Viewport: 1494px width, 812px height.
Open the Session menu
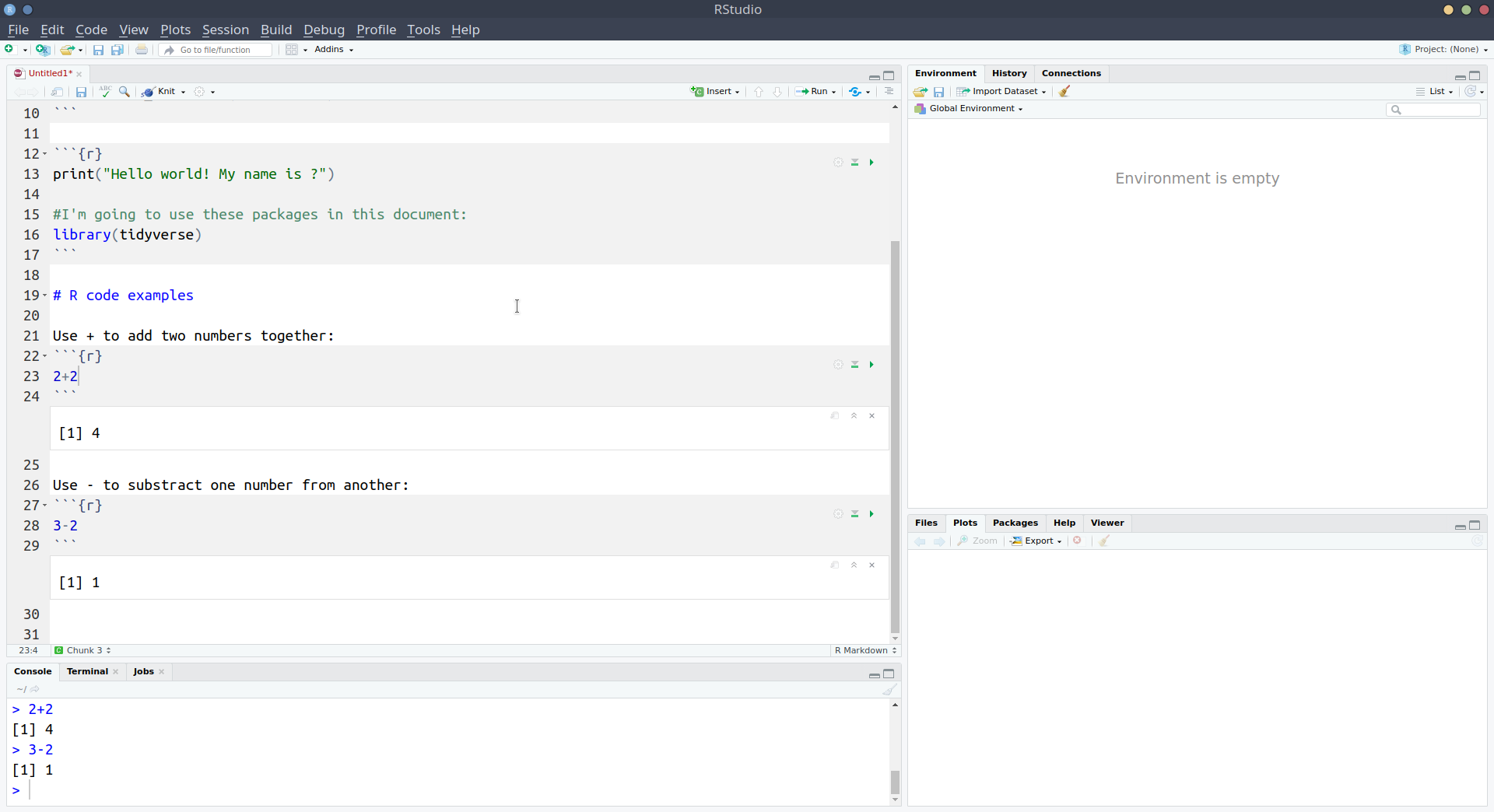225,30
